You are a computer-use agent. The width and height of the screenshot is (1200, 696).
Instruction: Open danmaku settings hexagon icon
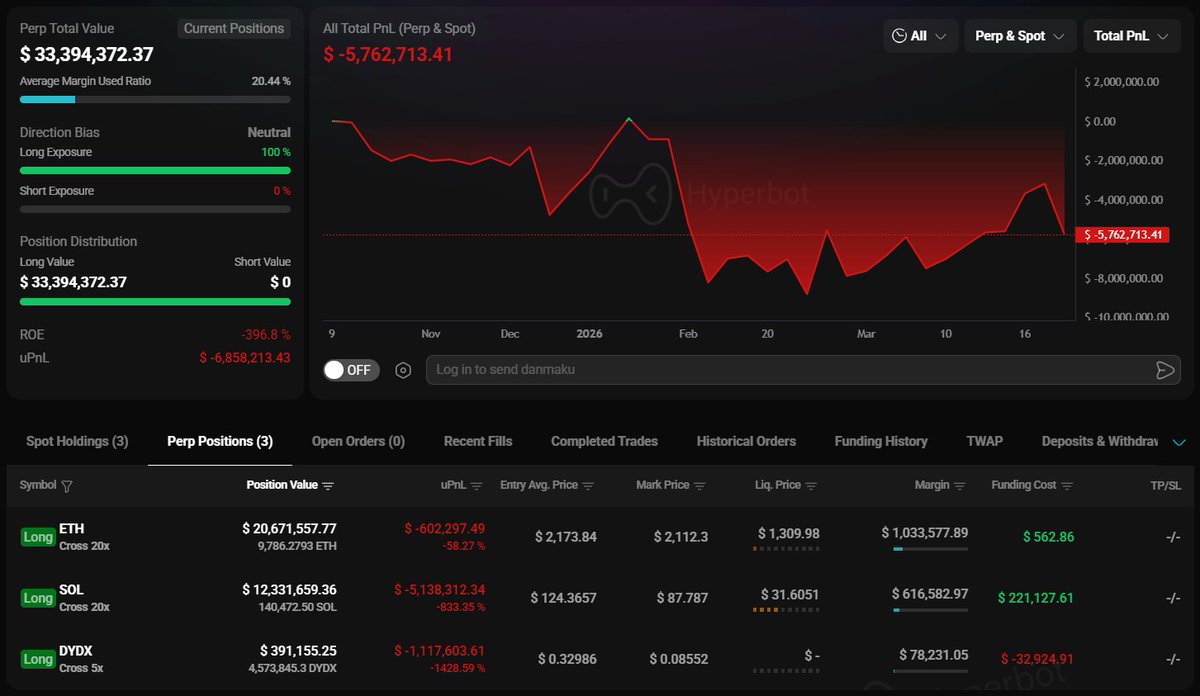click(403, 370)
